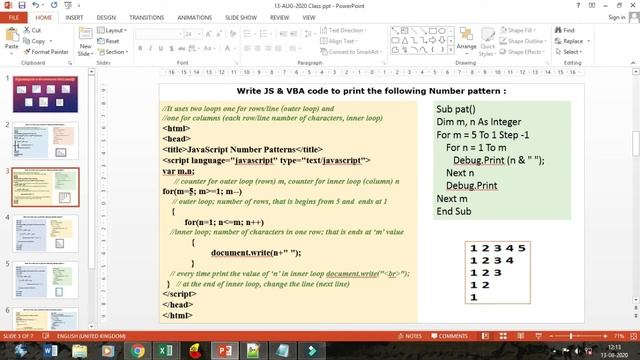Toggle the NOTES pane in status bar
The image size is (640, 360).
point(410,336)
